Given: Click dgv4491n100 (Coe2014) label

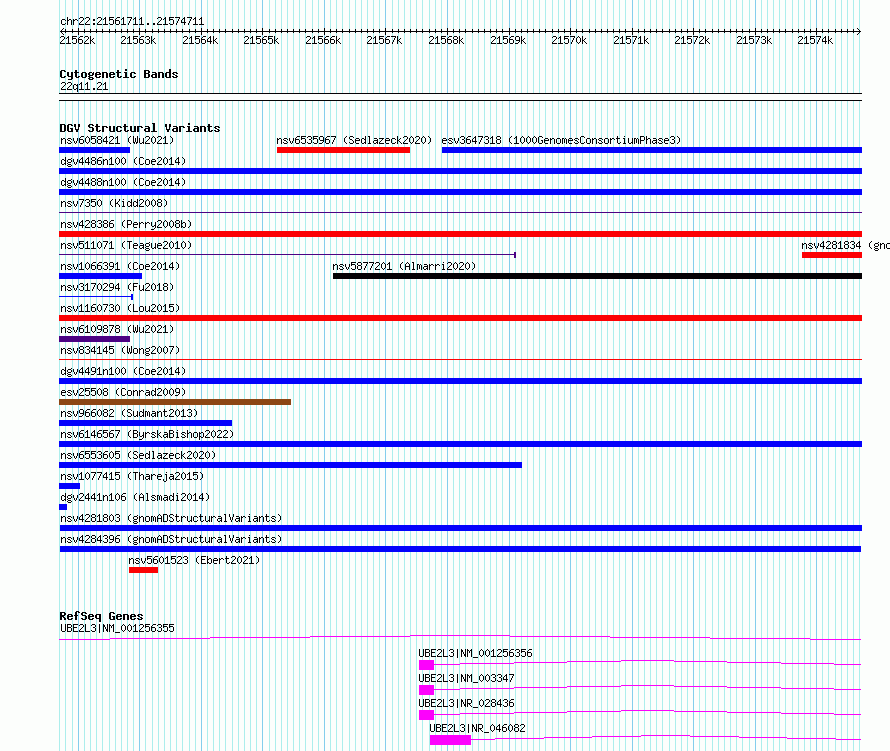Looking at the screenshot, I should pyautogui.click(x=123, y=371).
